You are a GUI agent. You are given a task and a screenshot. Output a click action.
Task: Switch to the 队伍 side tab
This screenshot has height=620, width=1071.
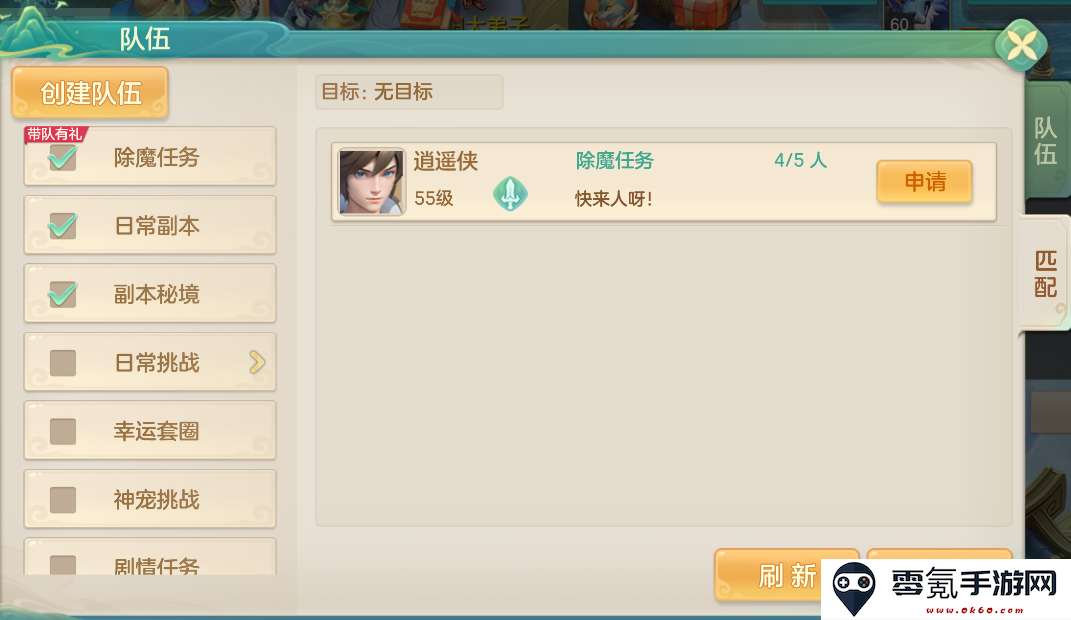click(1046, 141)
